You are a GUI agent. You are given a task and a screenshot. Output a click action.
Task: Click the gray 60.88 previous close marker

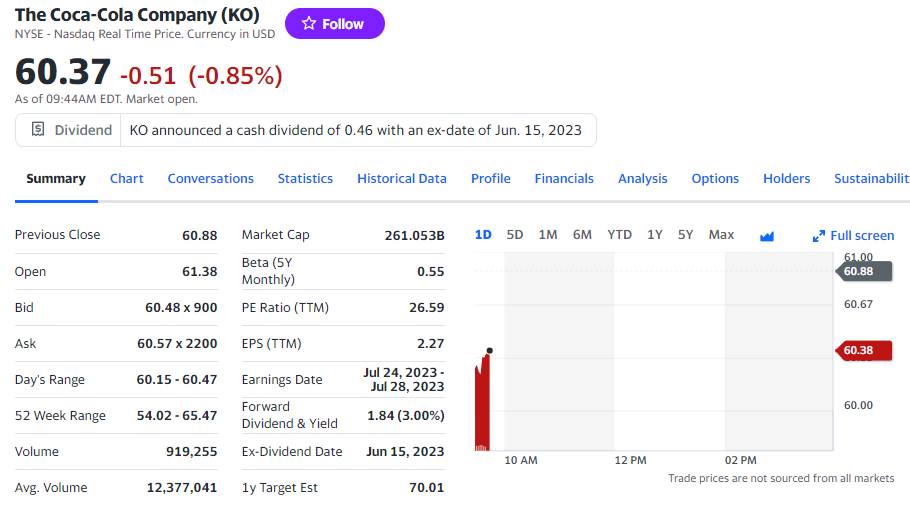coord(864,271)
